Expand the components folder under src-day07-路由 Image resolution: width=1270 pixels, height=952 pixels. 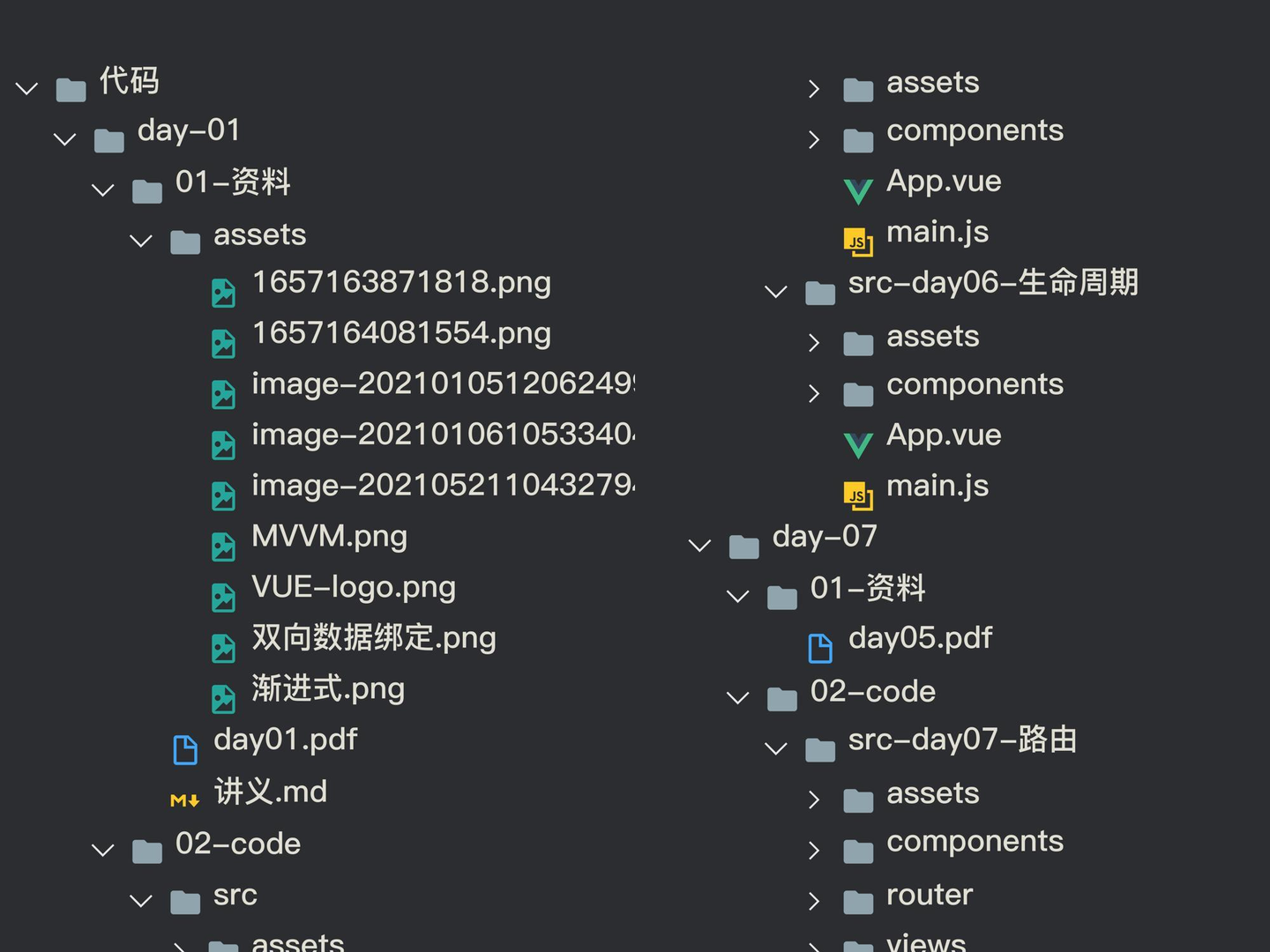(814, 850)
